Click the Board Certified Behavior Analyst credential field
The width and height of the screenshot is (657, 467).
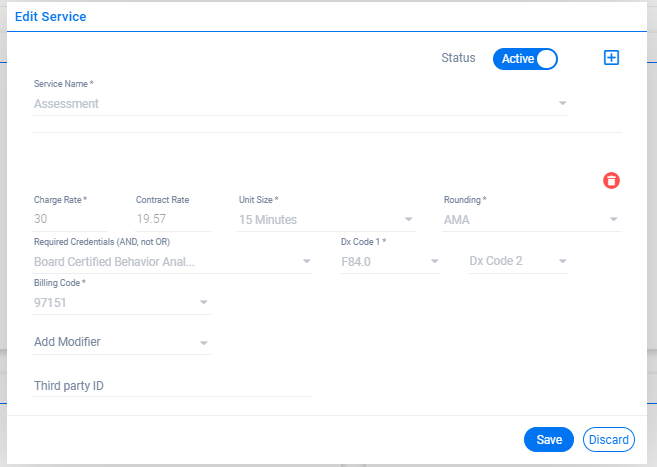(x=172, y=262)
